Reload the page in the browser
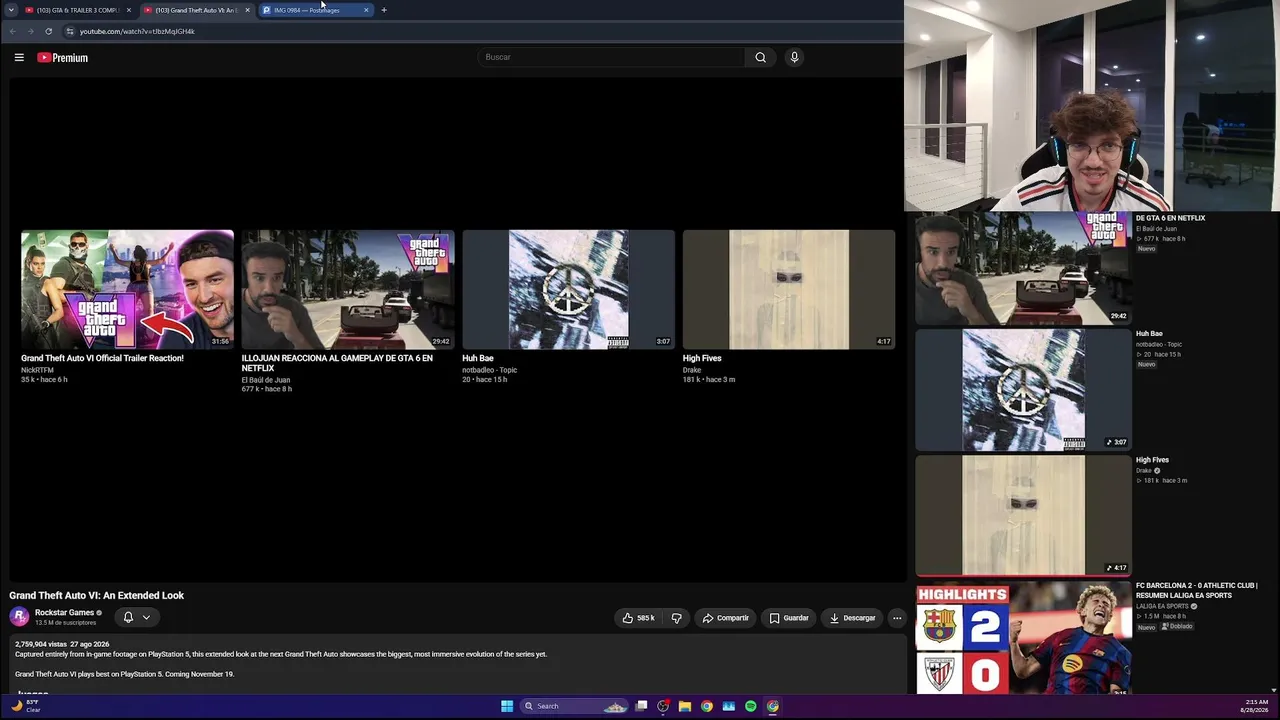 (48, 31)
